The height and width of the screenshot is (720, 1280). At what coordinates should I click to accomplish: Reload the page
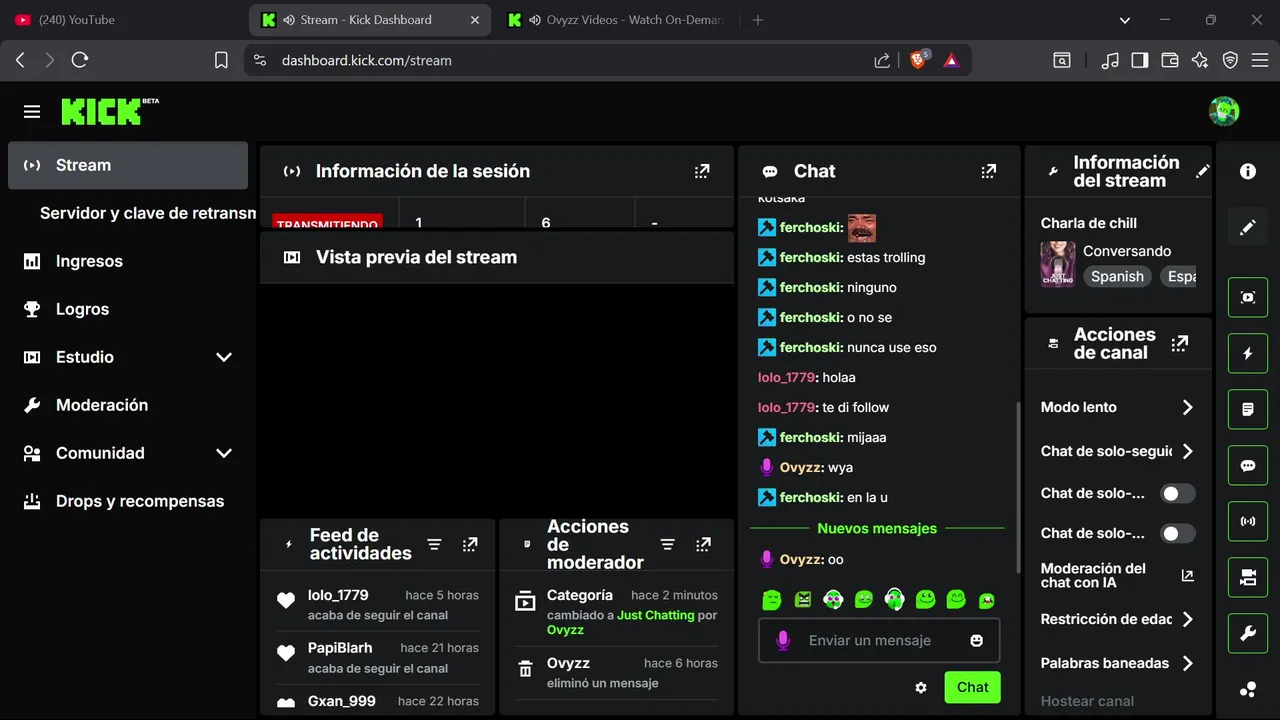[80, 60]
